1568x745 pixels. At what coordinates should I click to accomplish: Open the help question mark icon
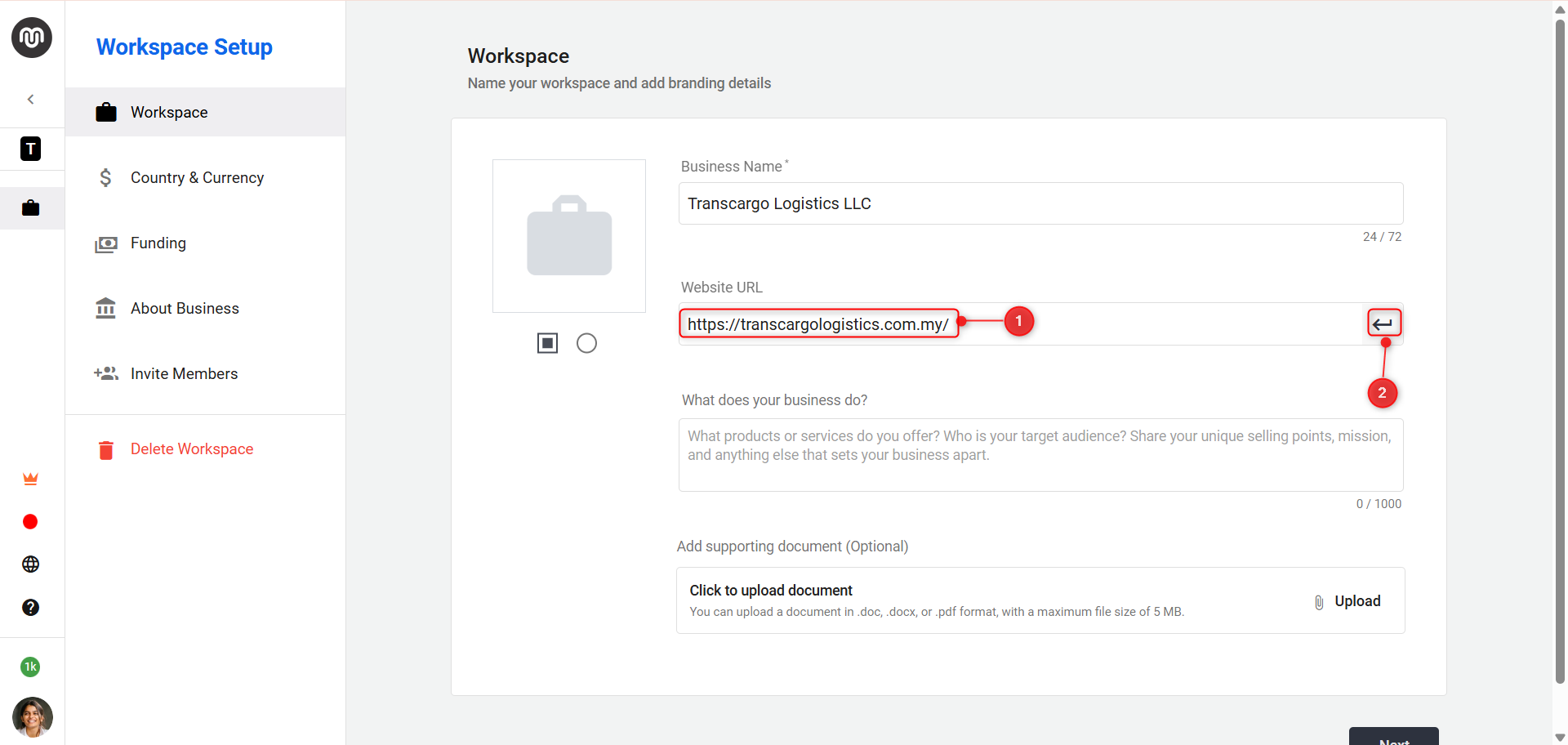click(31, 608)
